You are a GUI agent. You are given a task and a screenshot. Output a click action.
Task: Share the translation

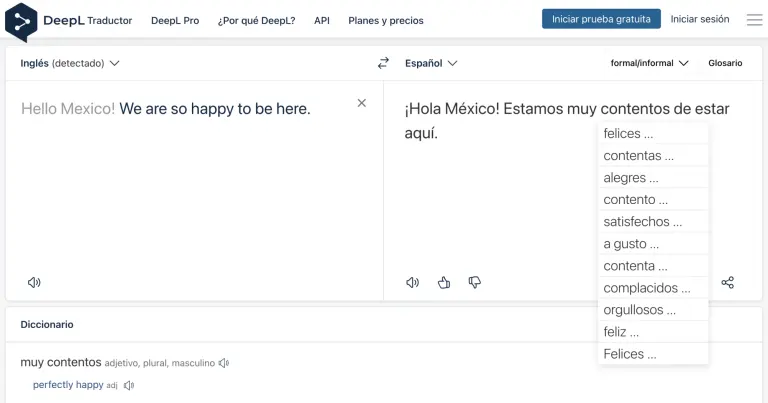point(727,282)
